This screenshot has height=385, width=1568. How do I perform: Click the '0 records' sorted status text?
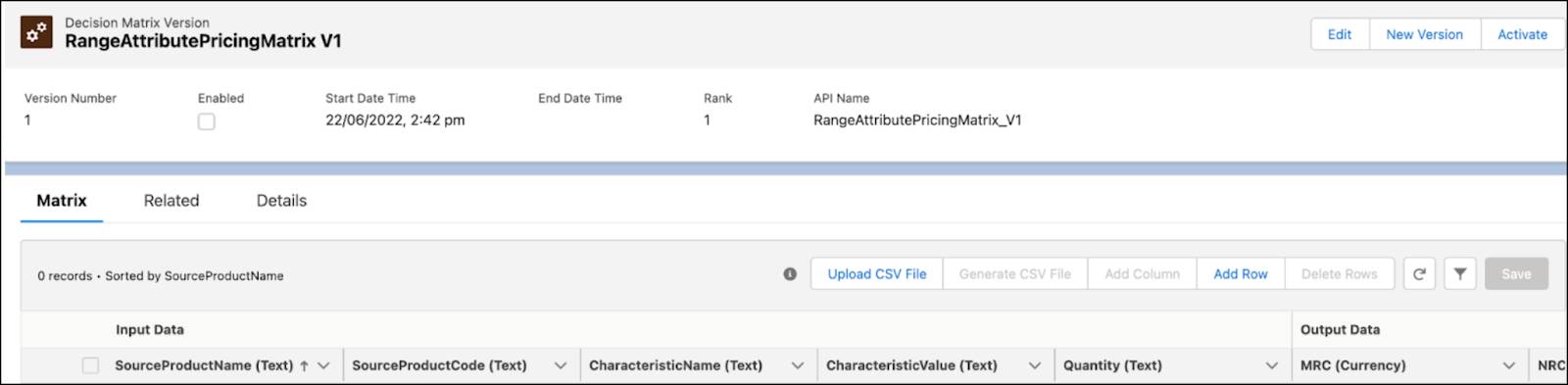point(161,276)
